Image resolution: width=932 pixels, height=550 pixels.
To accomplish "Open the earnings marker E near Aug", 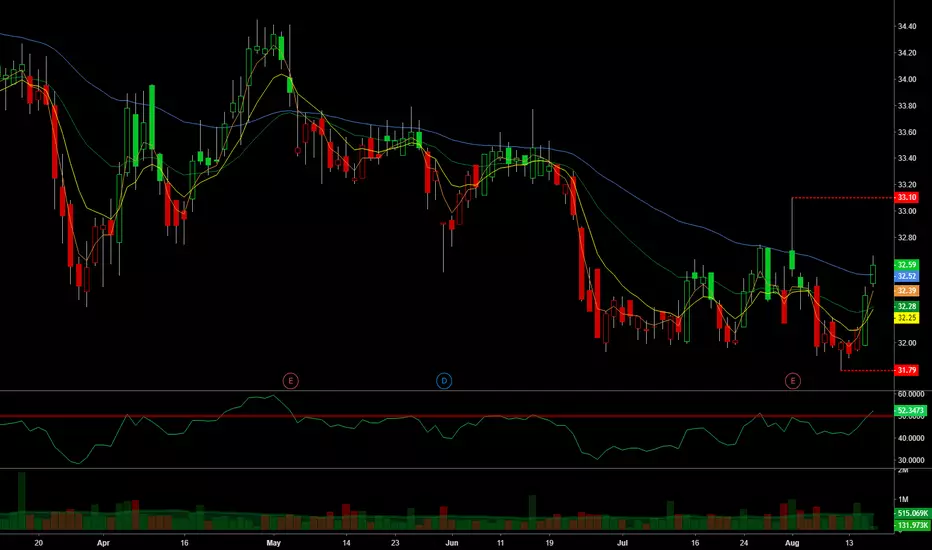I will (x=792, y=381).
